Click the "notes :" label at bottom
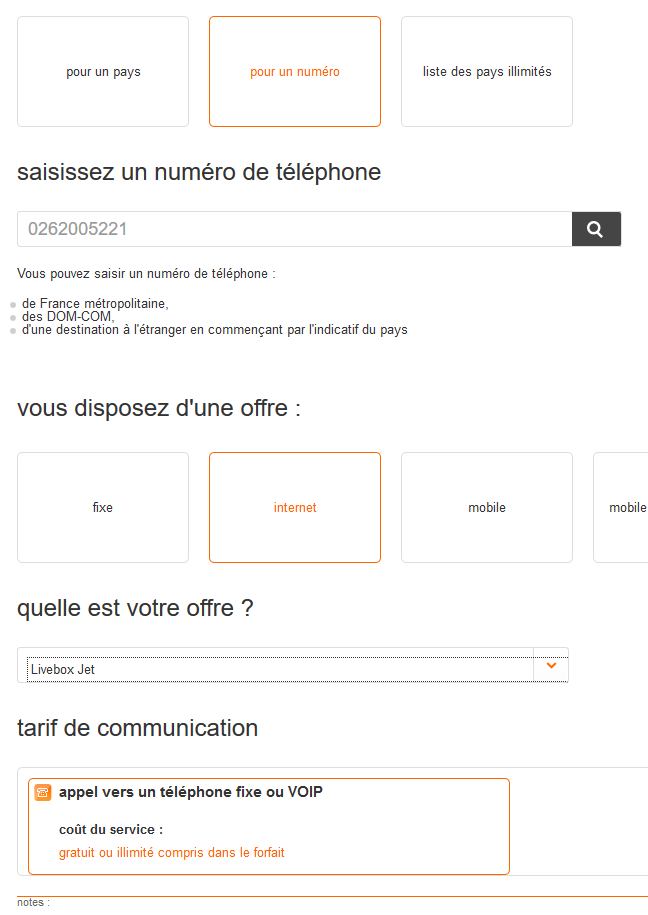Screen dimensions: 648x915 pos(33,903)
